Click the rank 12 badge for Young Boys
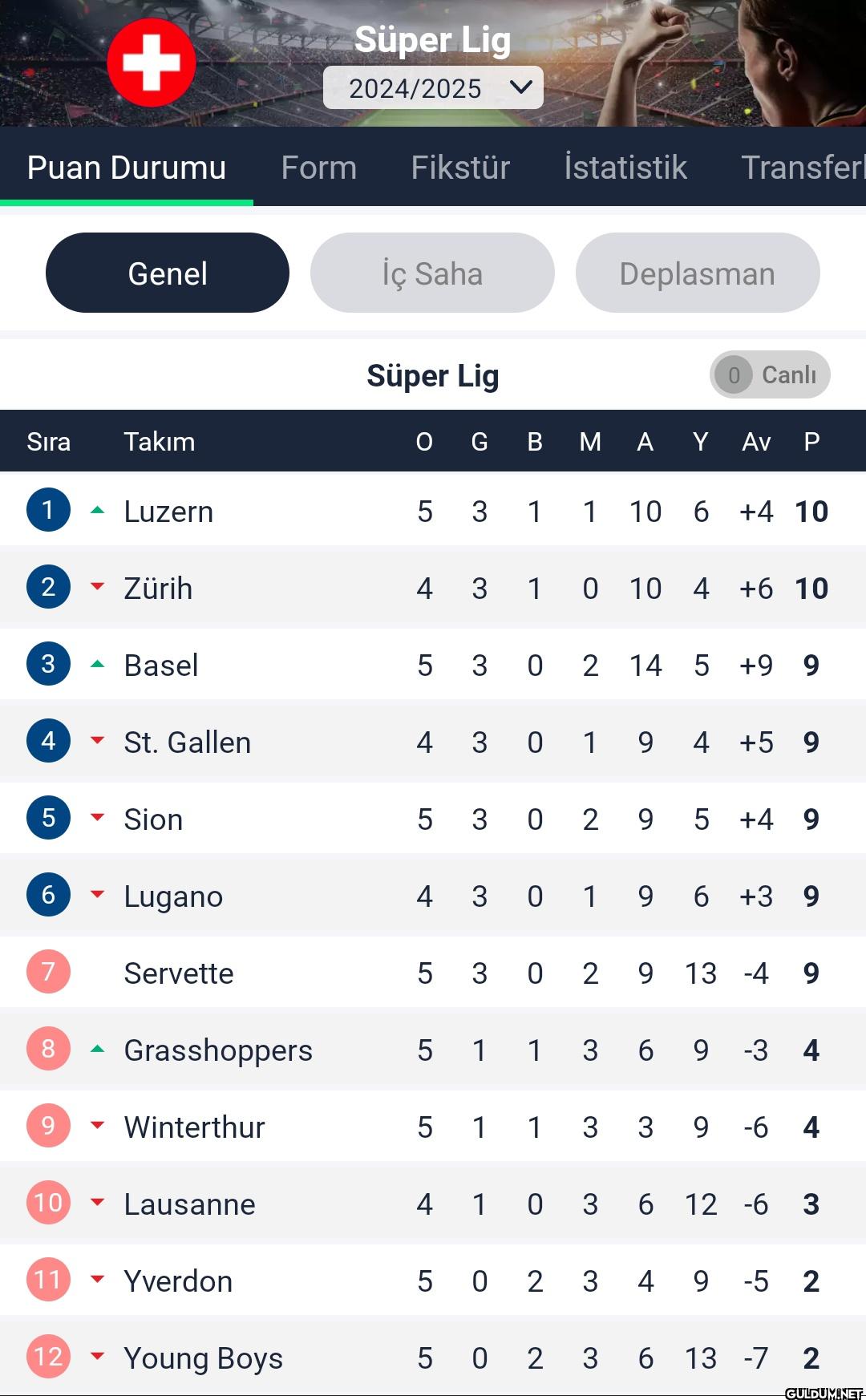The width and height of the screenshot is (866, 1400). point(48,1357)
